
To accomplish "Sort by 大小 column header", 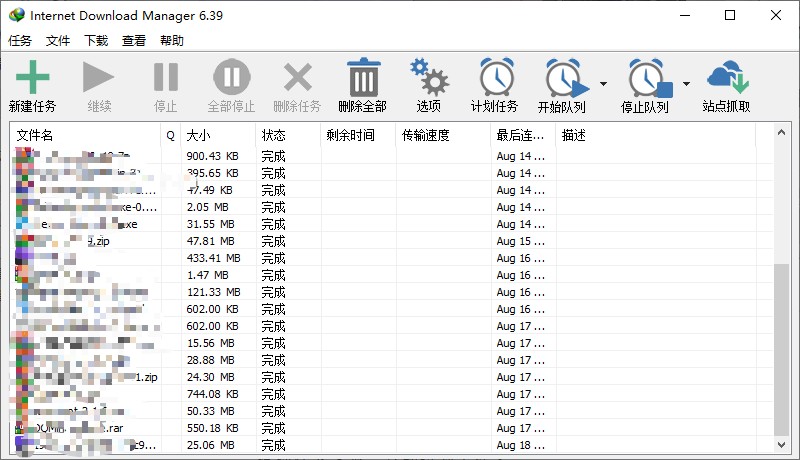I will pyautogui.click(x=218, y=135).
